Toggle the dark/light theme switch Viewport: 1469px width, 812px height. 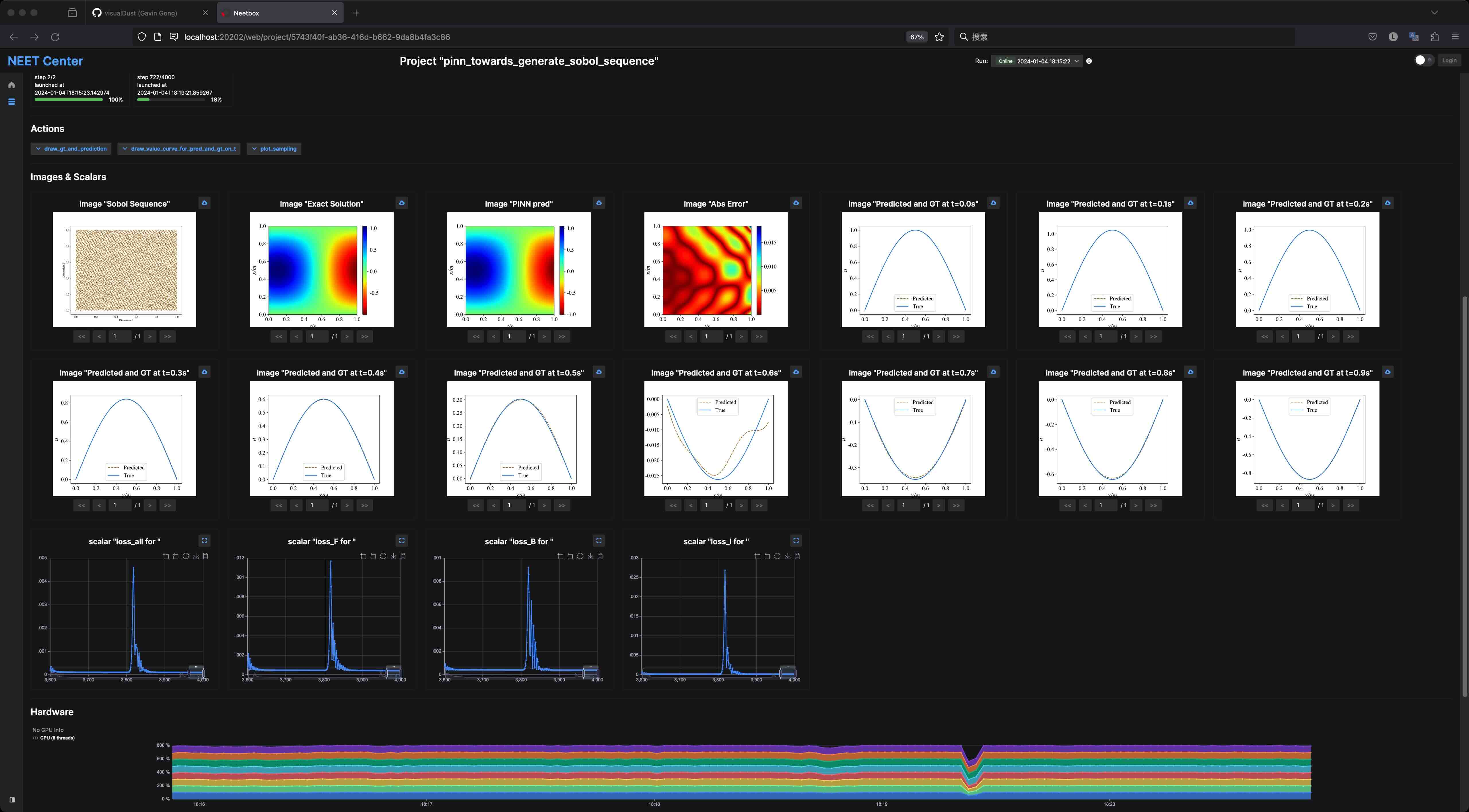(1423, 60)
